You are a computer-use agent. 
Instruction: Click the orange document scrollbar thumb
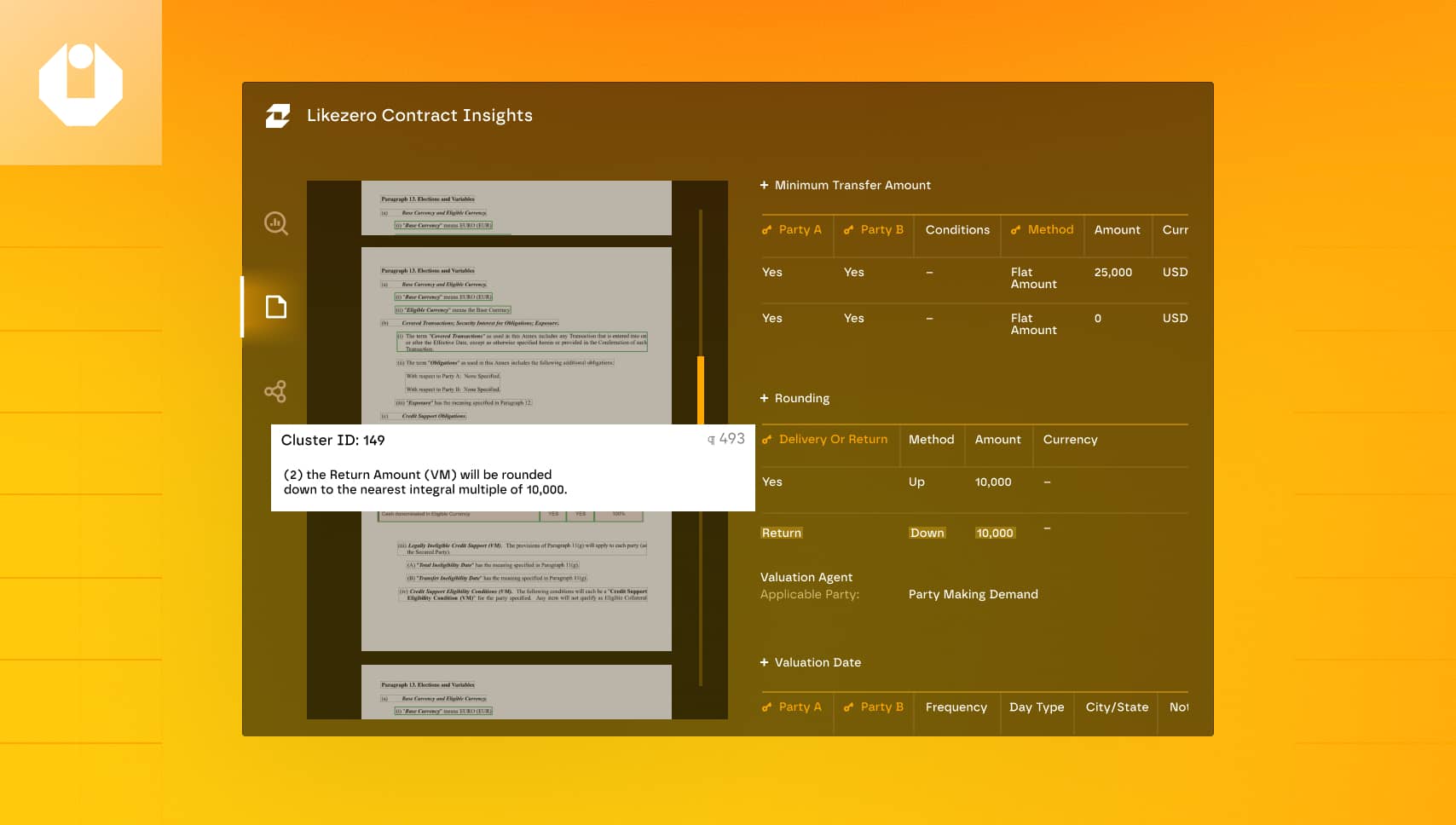coord(701,390)
